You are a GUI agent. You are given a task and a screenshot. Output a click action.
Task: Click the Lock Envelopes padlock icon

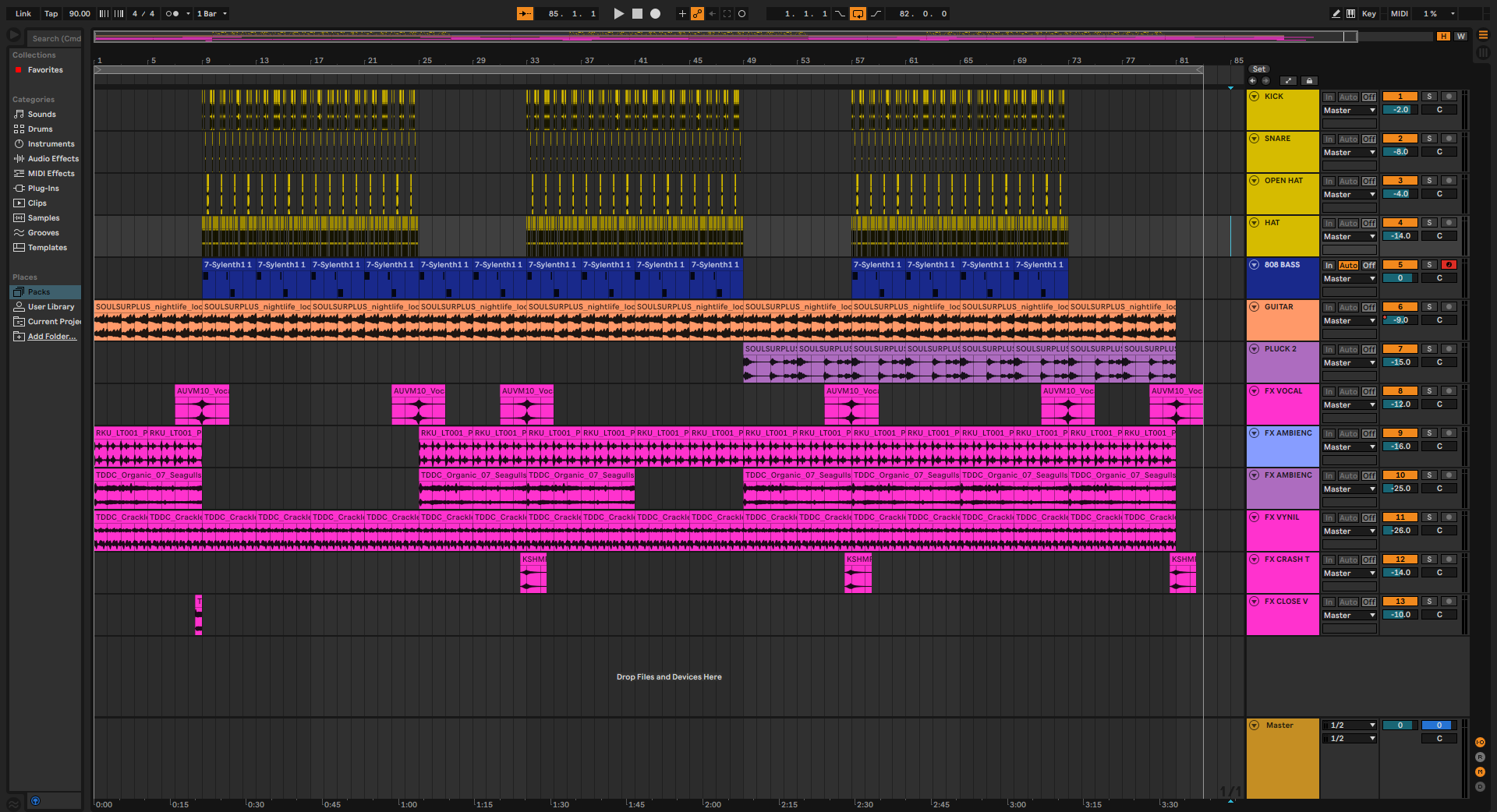pos(1309,80)
